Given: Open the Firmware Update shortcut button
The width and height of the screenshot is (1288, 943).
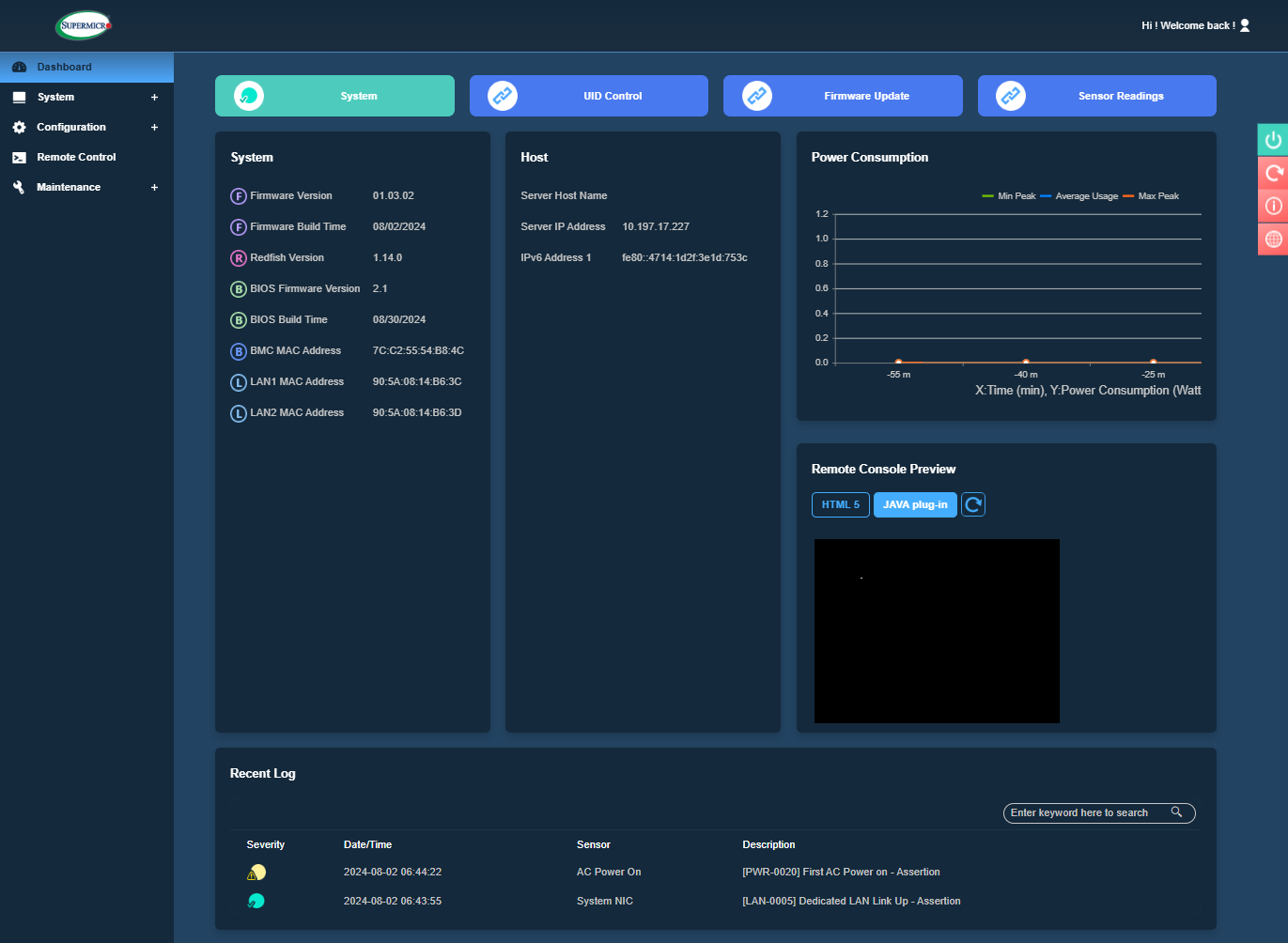Looking at the screenshot, I should 843,96.
